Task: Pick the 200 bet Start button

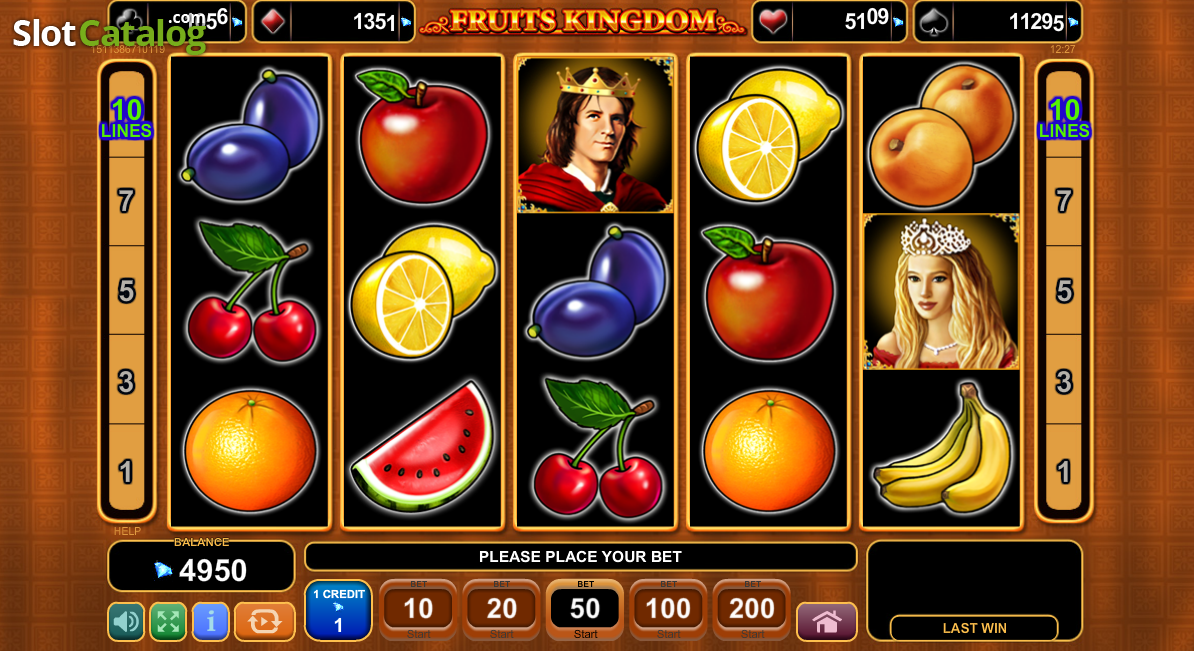Action: tap(752, 610)
